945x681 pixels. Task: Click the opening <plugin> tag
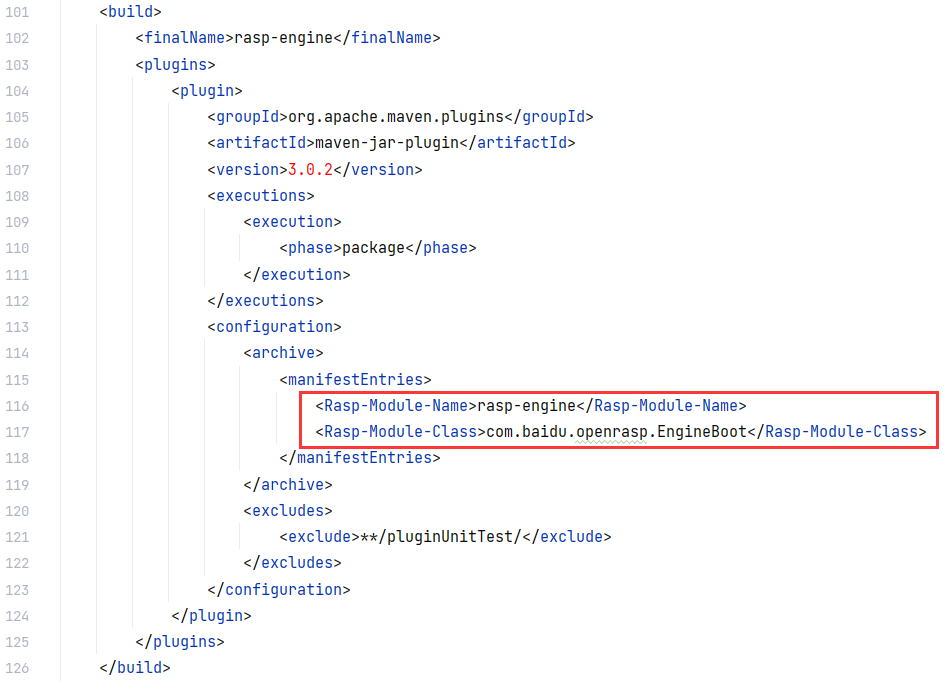click(x=207, y=91)
